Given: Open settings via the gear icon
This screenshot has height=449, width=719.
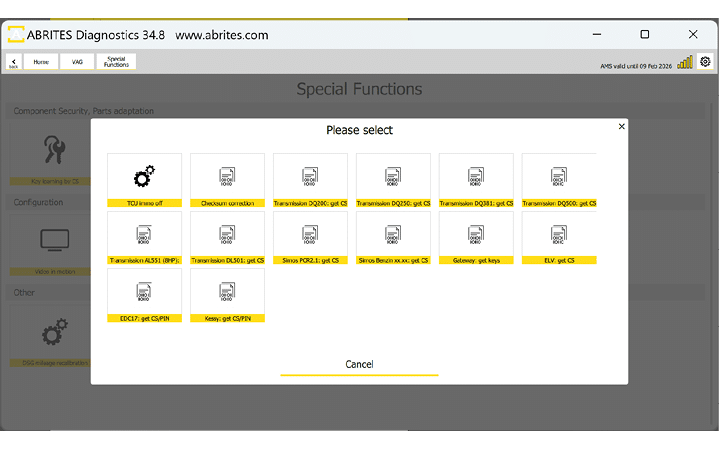Looking at the screenshot, I should pos(705,62).
